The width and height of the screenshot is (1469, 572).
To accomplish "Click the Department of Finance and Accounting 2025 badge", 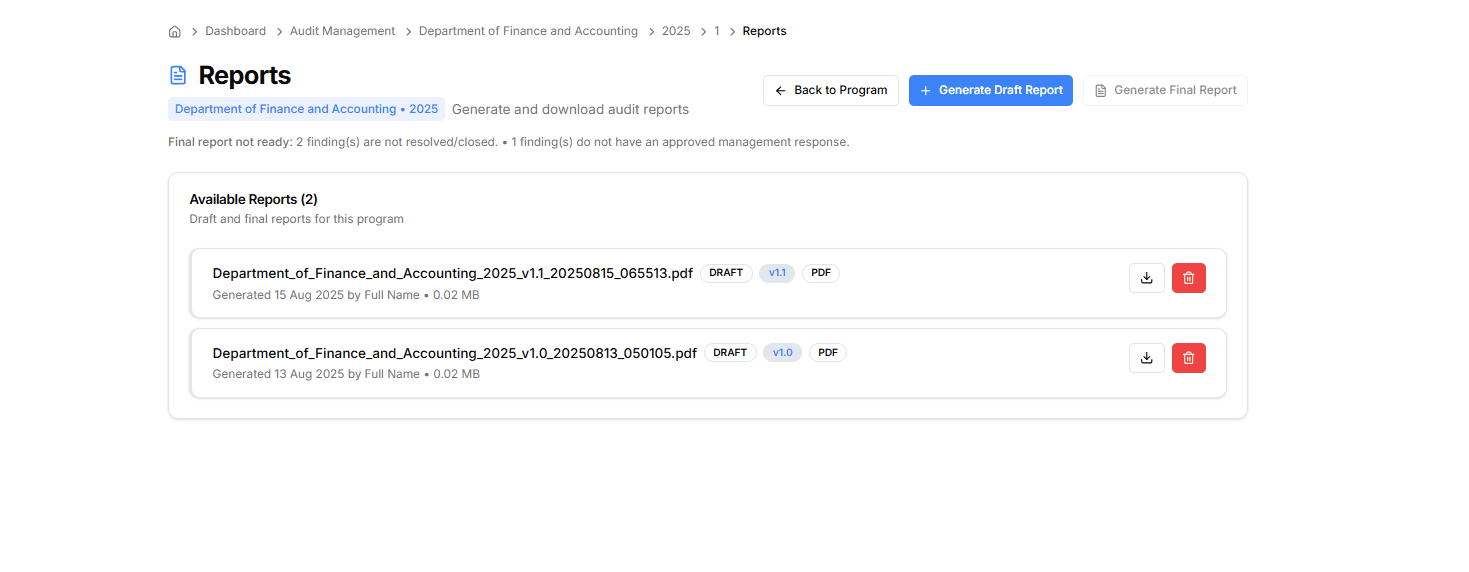I will (x=306, y=109).
